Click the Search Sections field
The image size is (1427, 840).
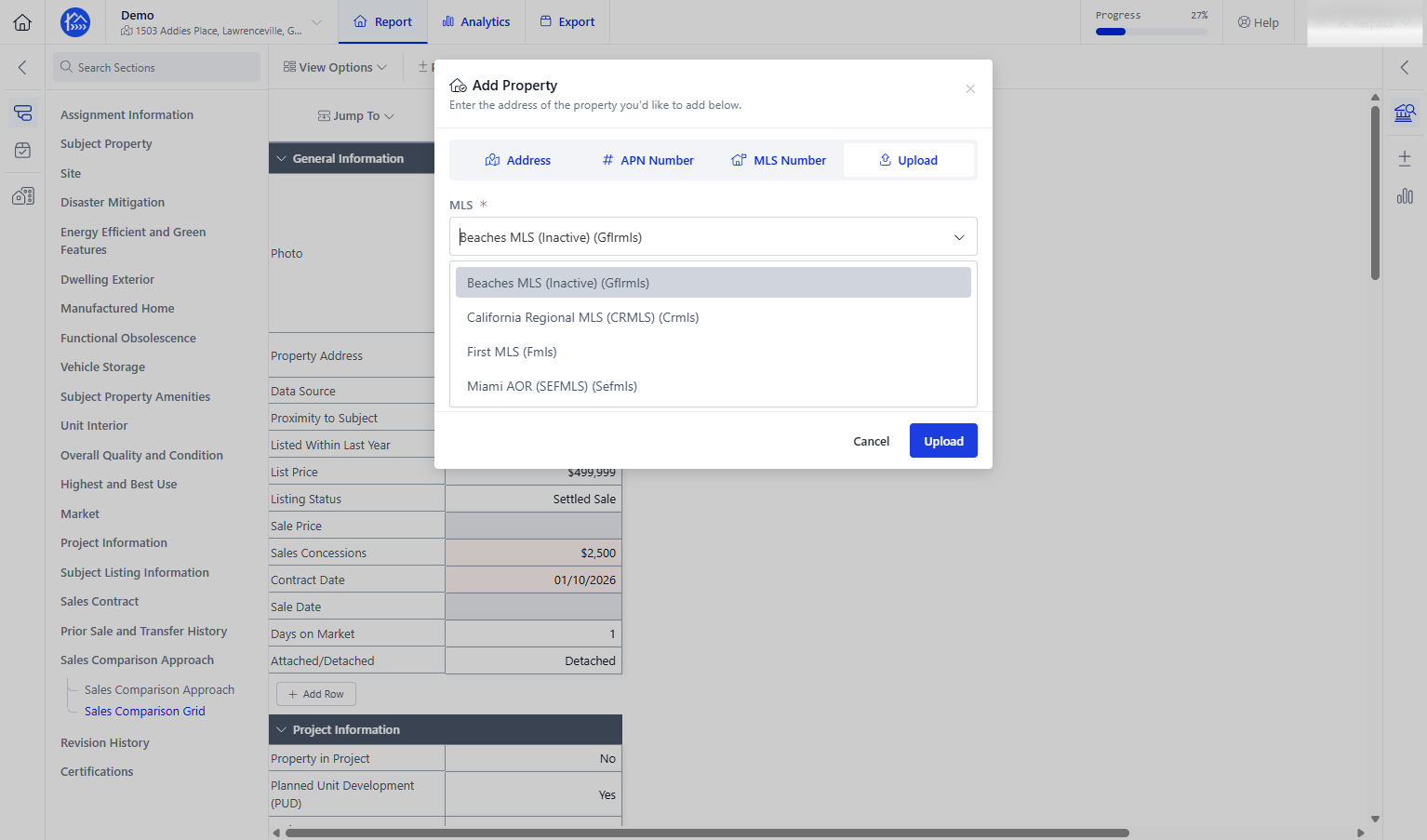tap(156, 67)
